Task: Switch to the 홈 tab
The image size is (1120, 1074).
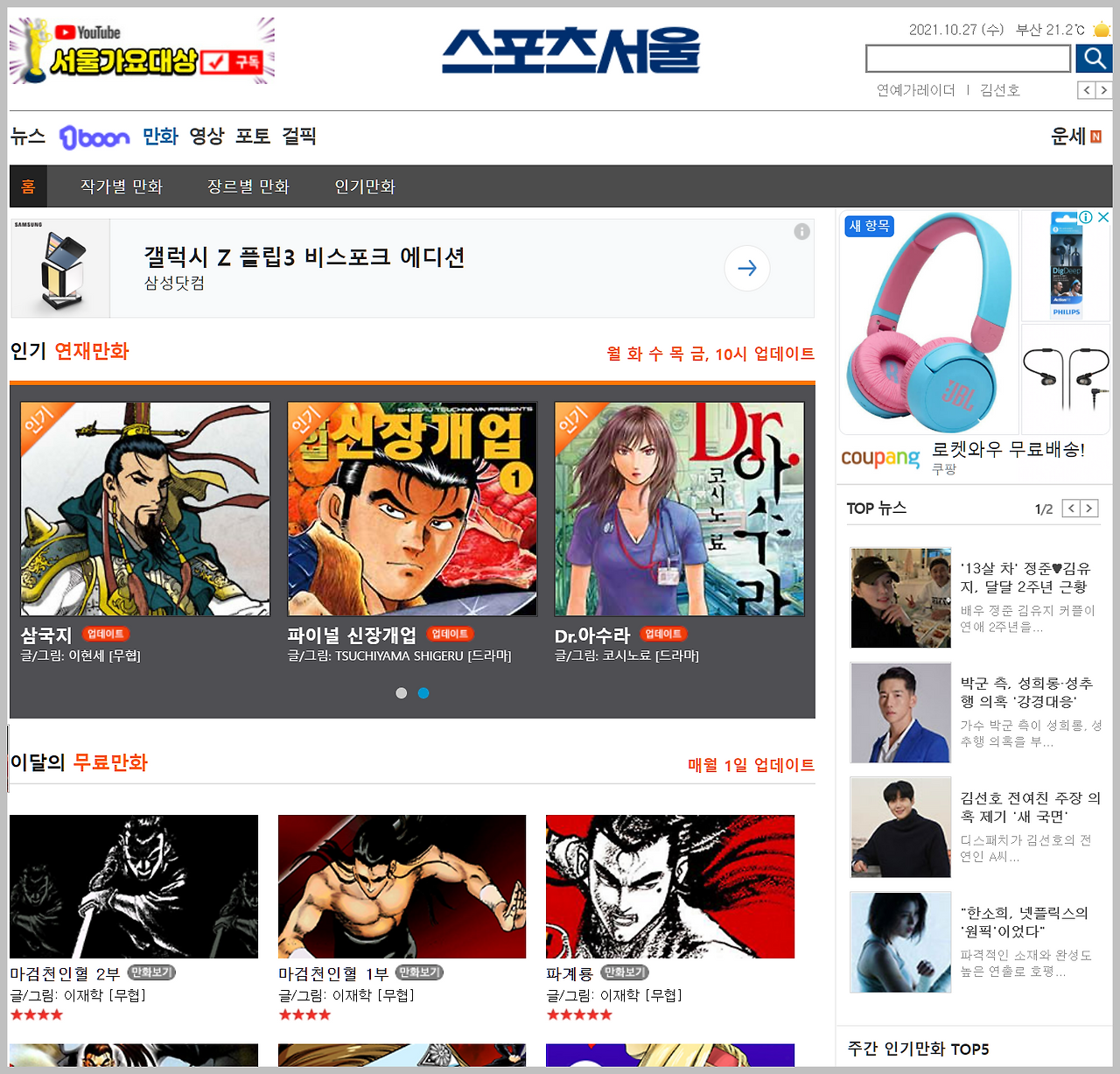Action: pos(28,186)
